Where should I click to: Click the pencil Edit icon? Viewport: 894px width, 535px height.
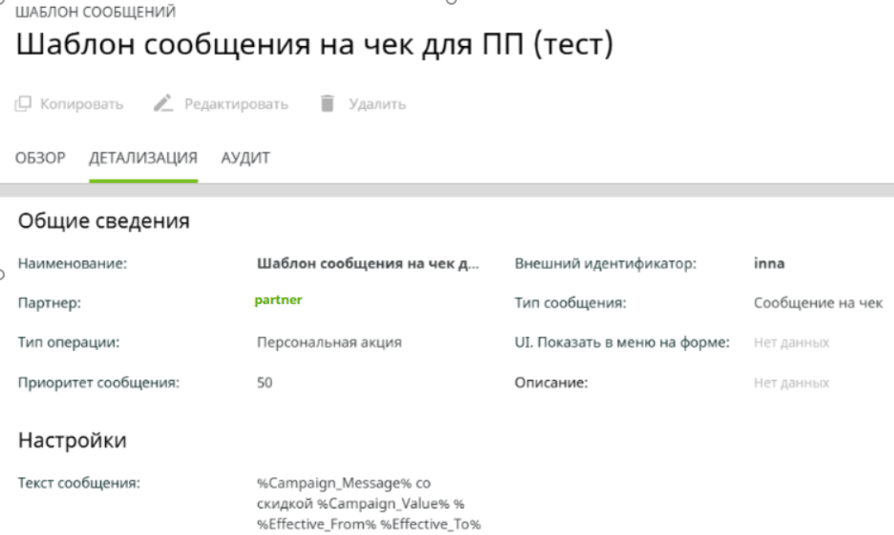(164, 104)
